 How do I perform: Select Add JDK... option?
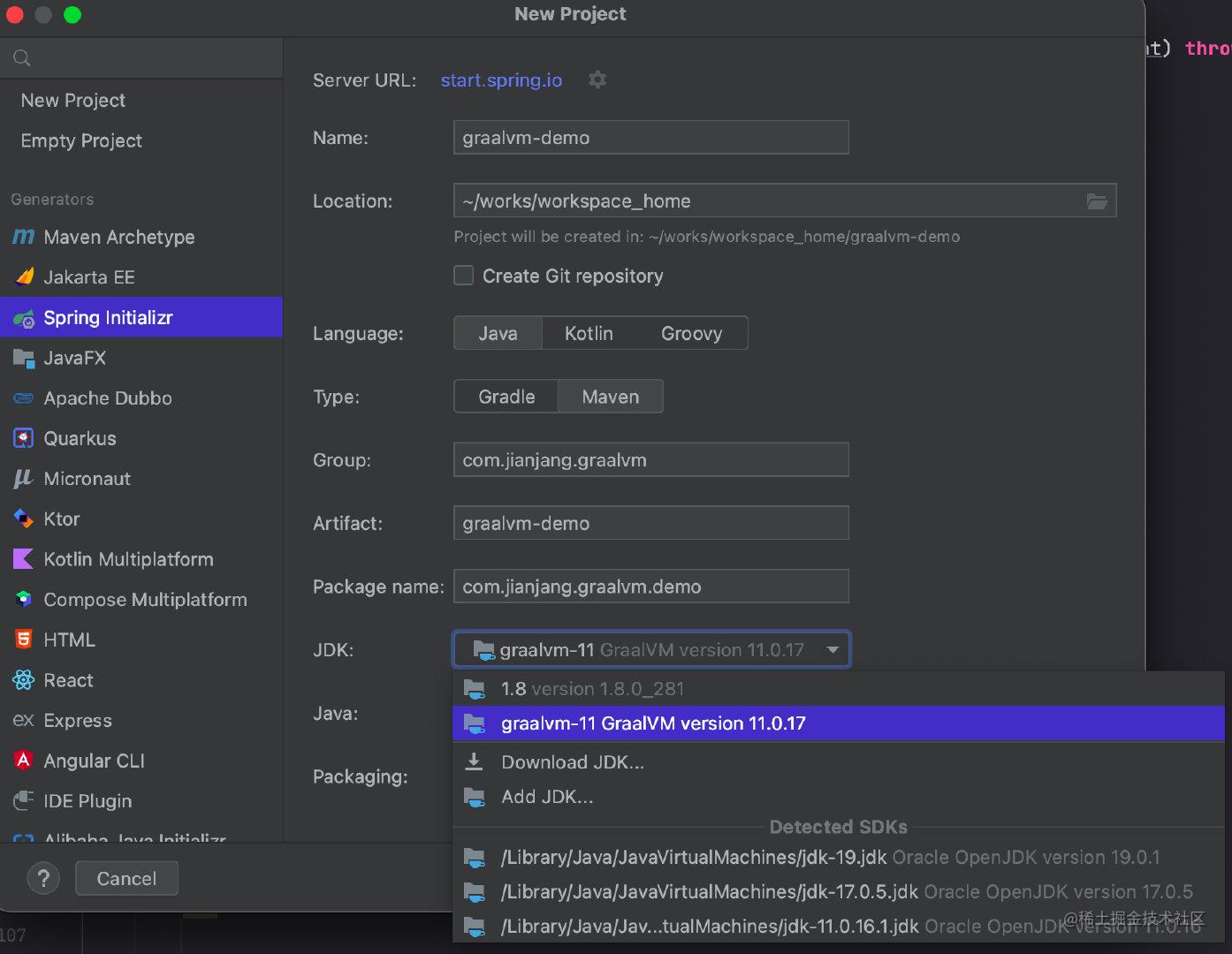pos(547,797)
